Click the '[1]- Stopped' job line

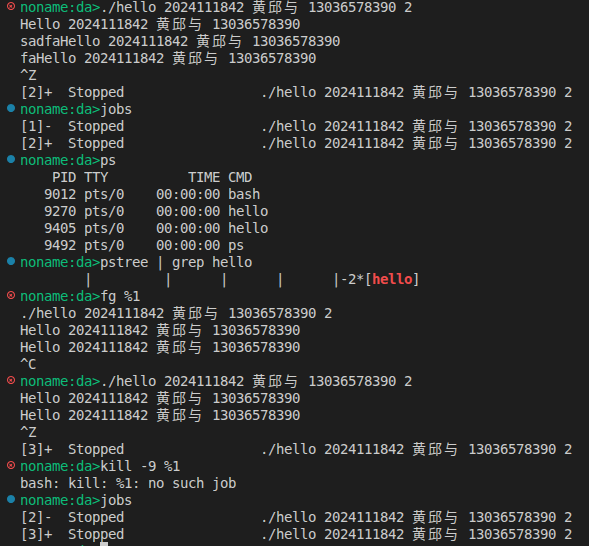coord(296,127)
